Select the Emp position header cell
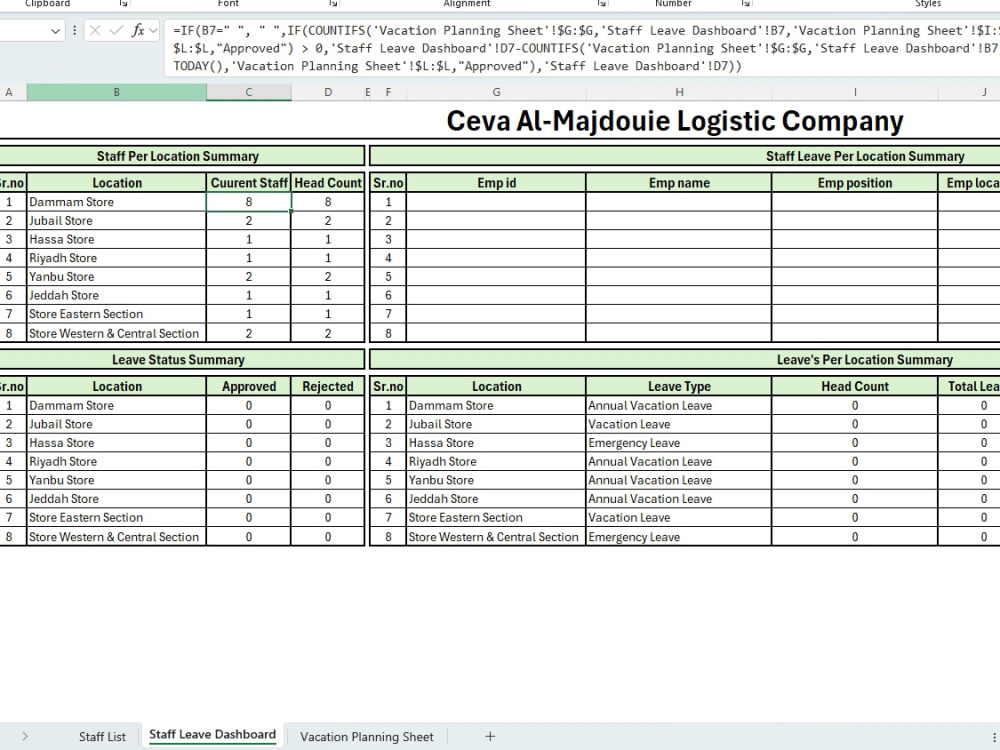This screenshot has width=1000, height=750. (855, 183)
